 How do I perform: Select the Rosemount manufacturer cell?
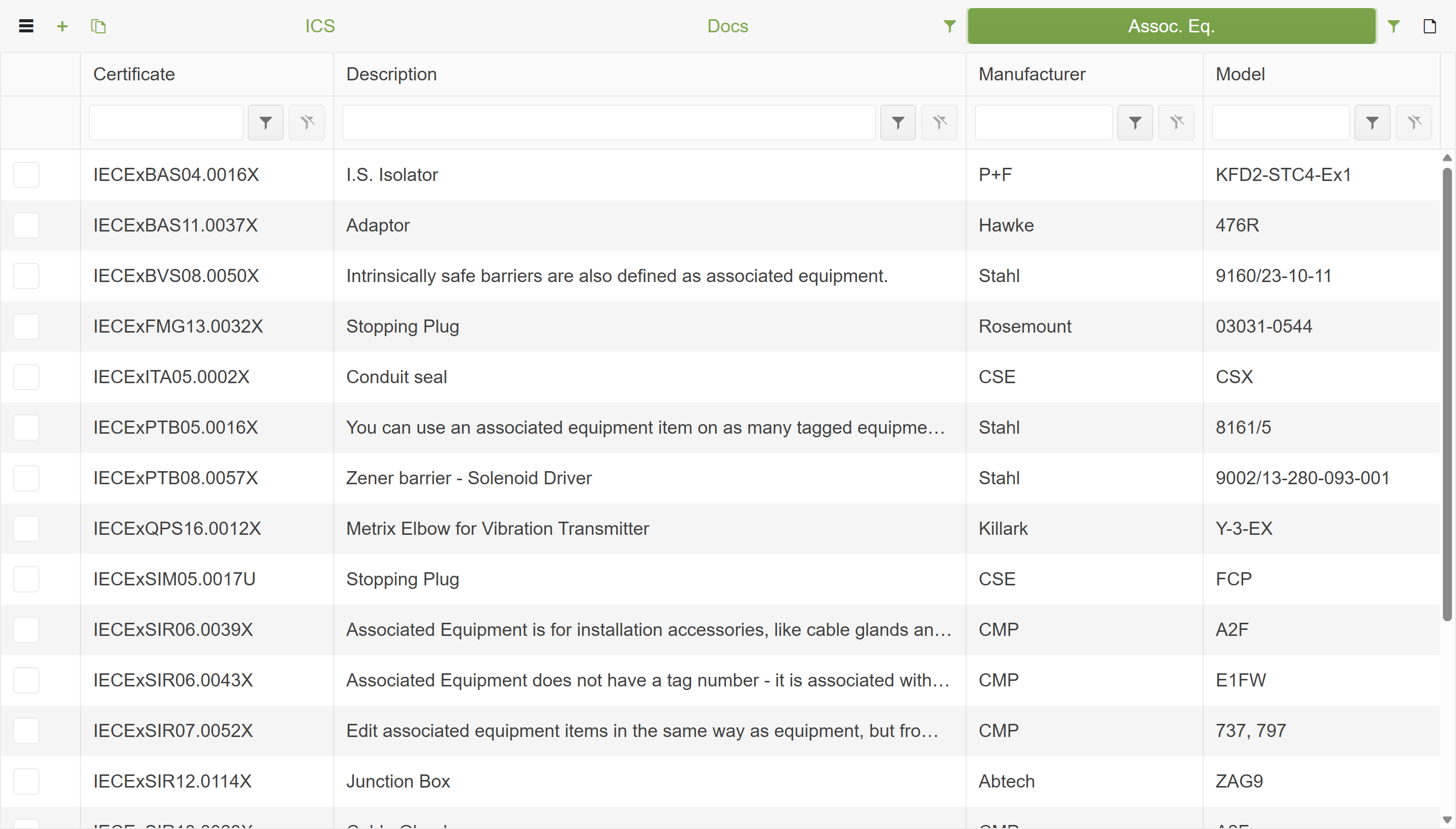tap(1084, 327)
